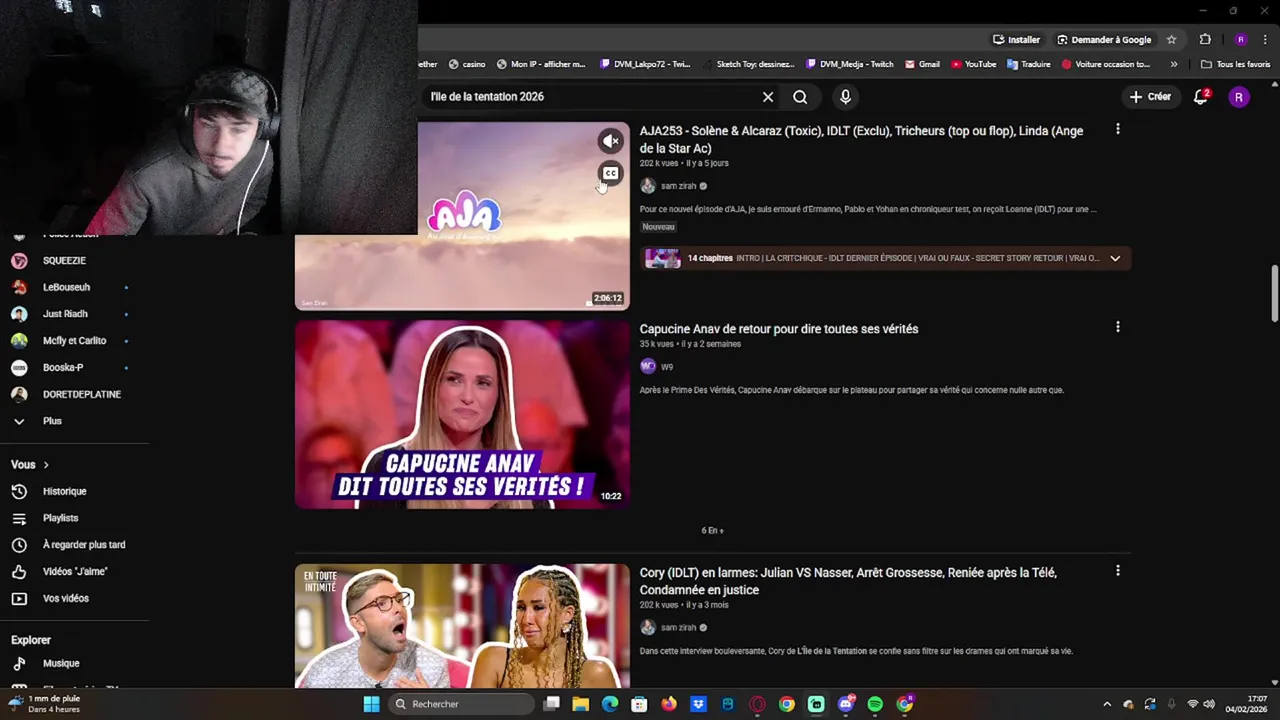Open the DORETDEPLATINE subscription
This screenshot has width=1280, height=720.
coord(82,394)
